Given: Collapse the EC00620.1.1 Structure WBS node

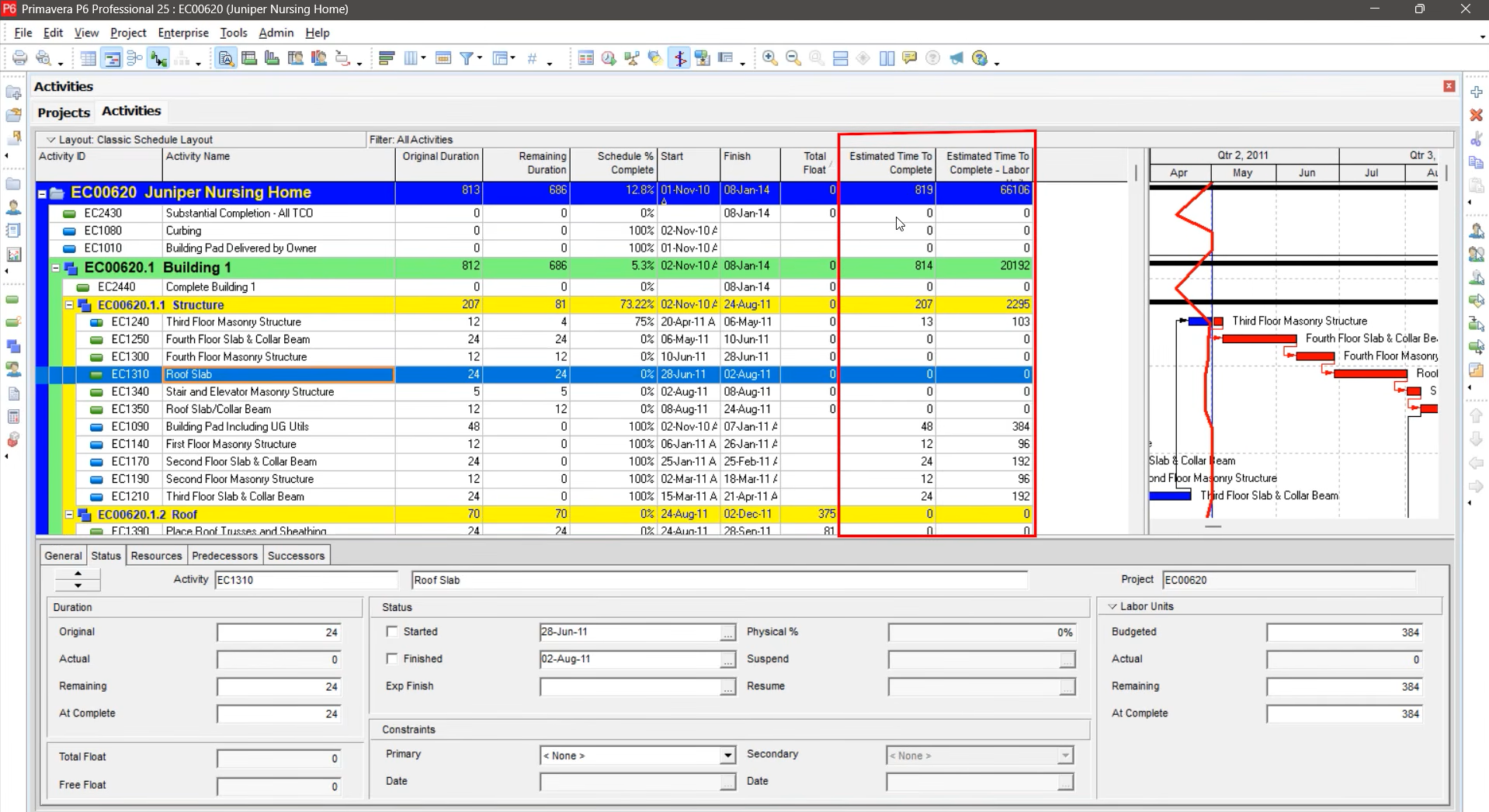Looking at the screenshot, I should tap(69, 305).
